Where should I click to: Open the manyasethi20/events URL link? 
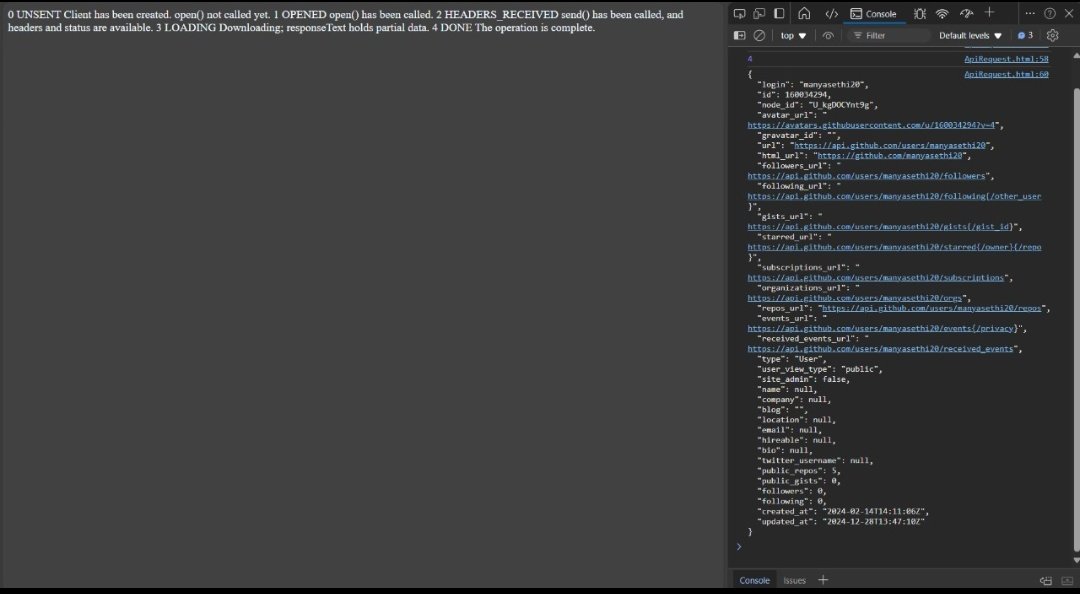(x=881, y=329)
